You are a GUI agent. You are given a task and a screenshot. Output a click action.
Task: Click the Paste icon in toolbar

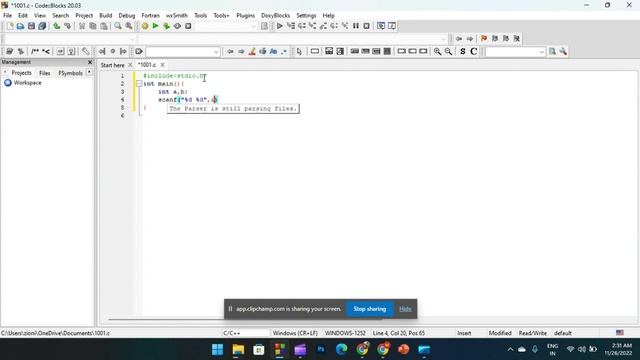pyautogui.click(x=104, y=26)
